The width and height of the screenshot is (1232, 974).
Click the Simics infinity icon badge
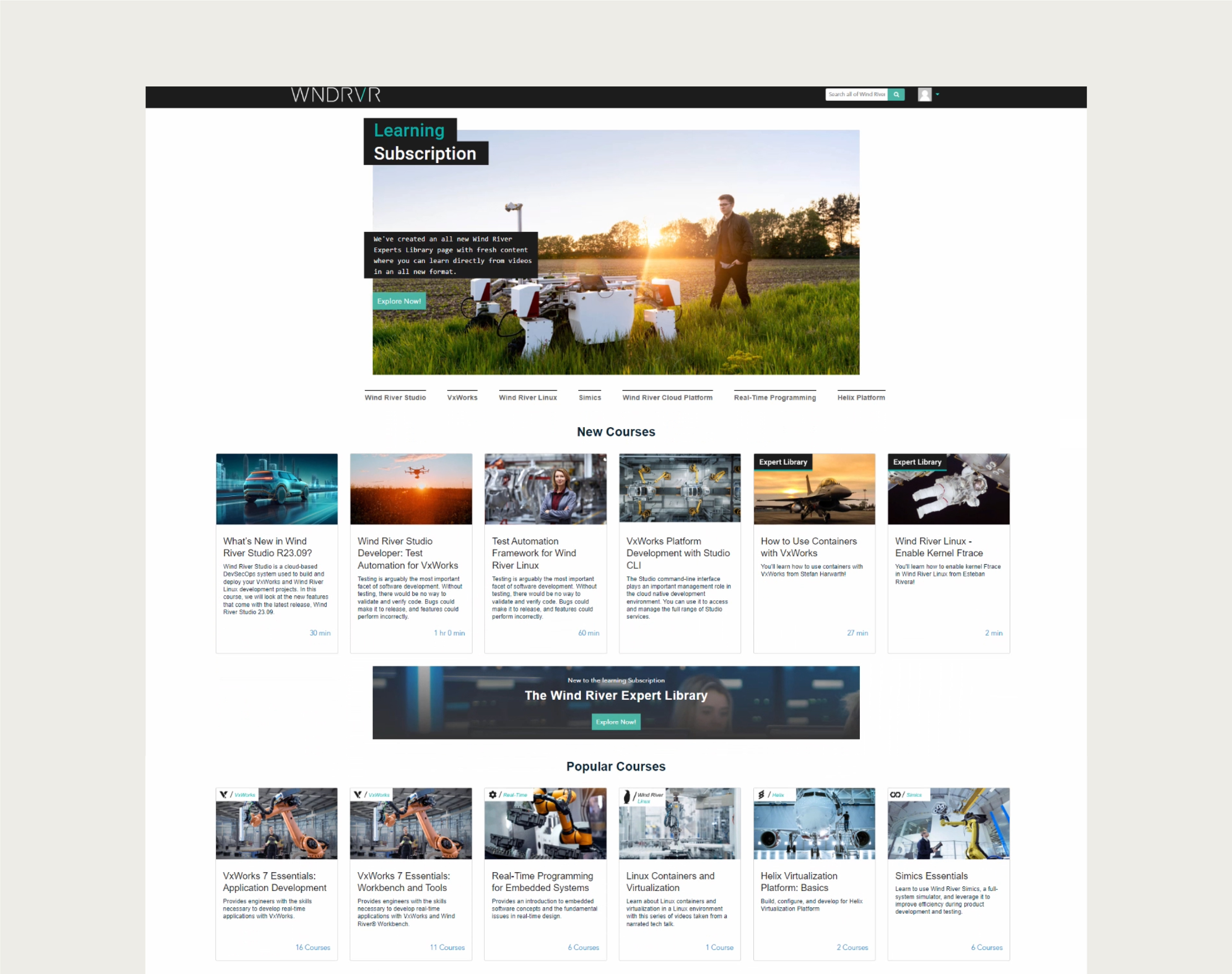895,794
